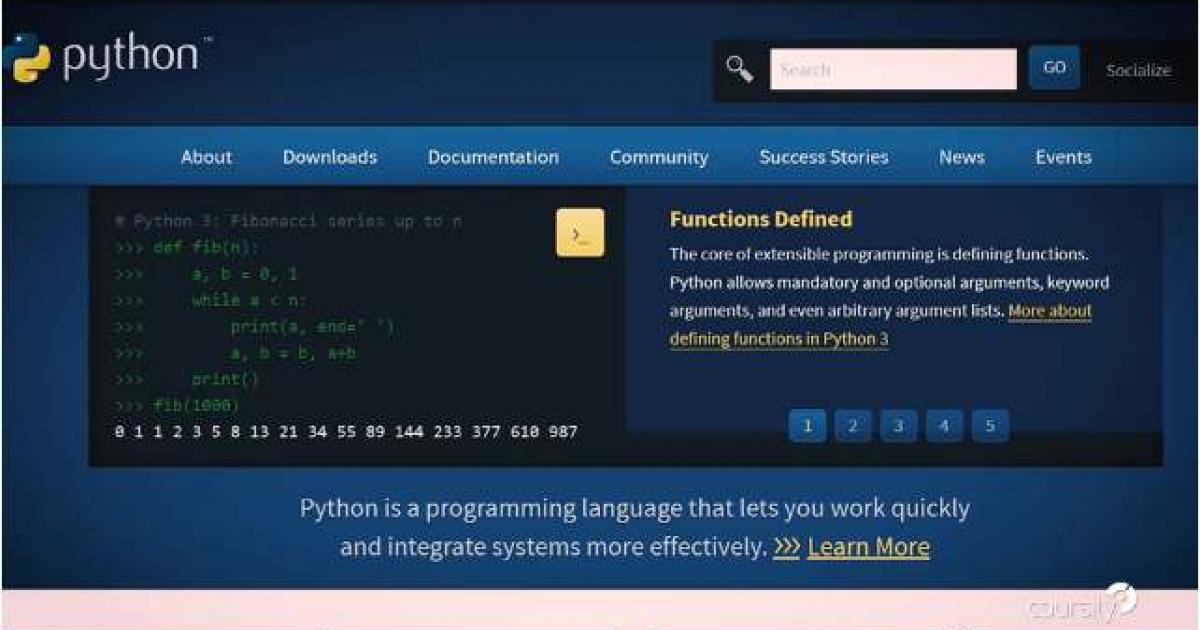Open the About menu

tap(206, 157)
